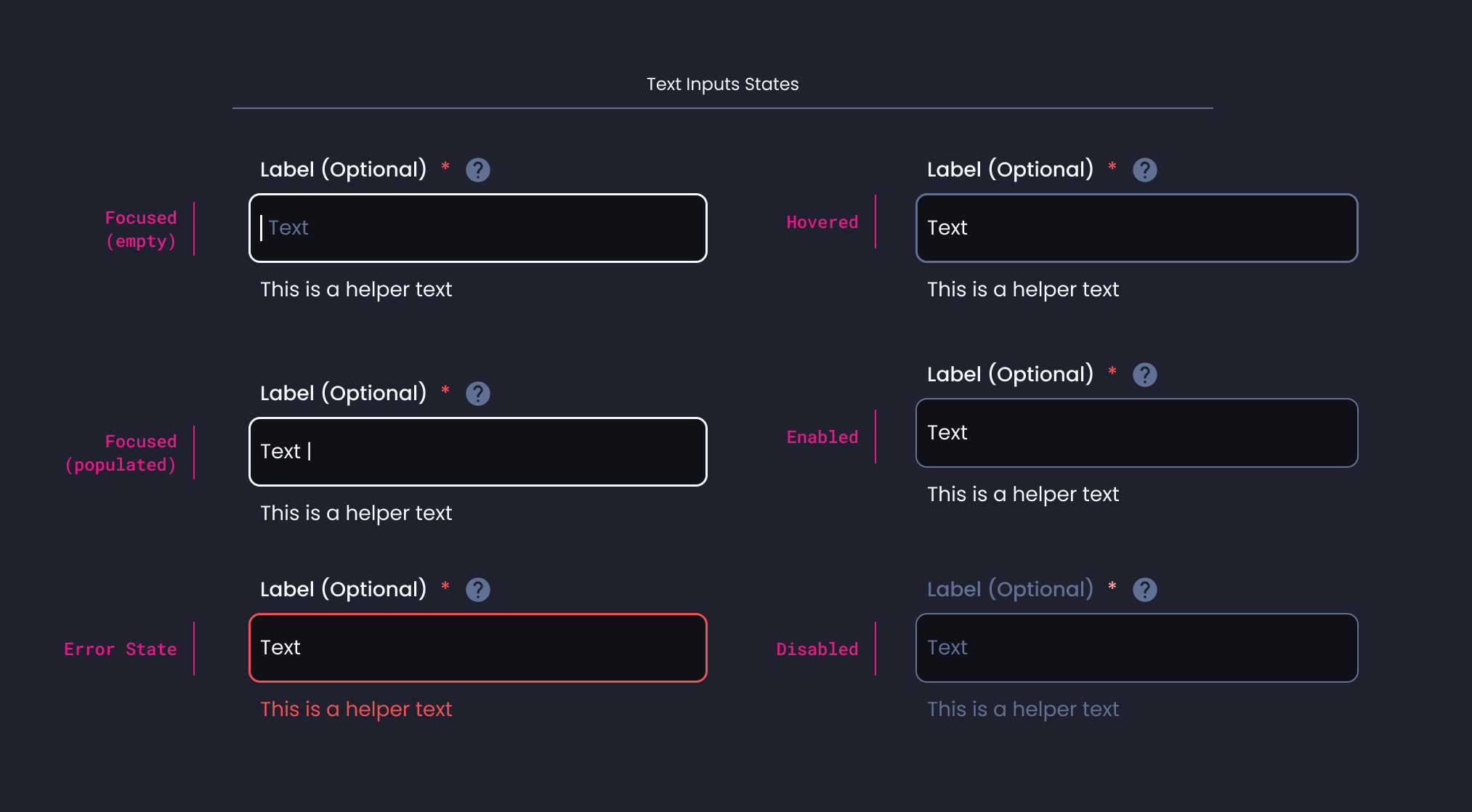Click the help icon above the Error State input
1472x812 pixels.
point(478,589)
